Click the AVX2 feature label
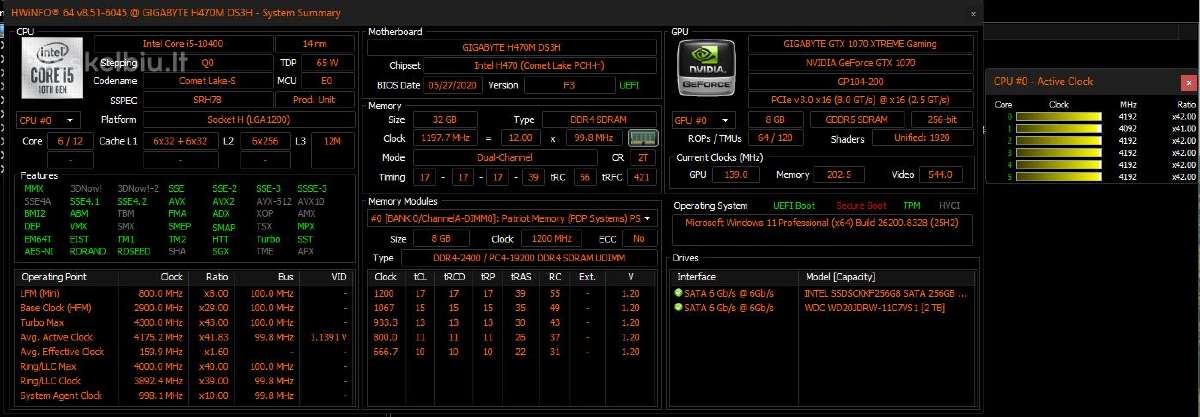Image resolution: width=1200 pixels, height=417 pixels. coord(223,200)
